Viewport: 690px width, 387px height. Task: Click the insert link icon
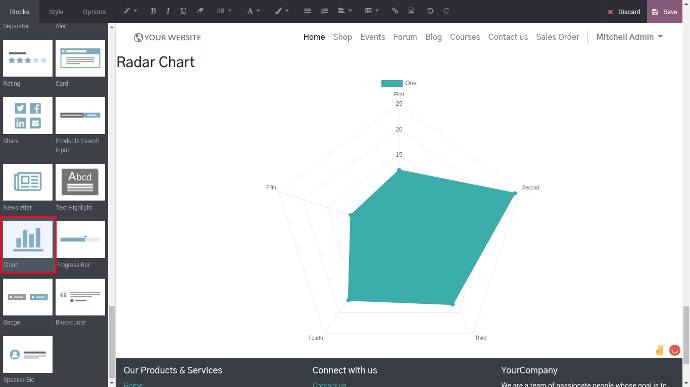tap(395, 11)
